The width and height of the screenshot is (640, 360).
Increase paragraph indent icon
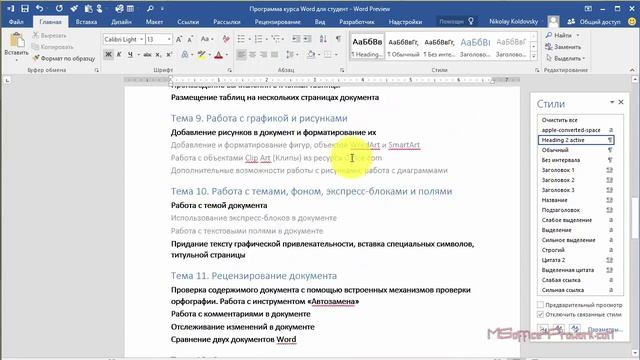click(x=307, y=39)
